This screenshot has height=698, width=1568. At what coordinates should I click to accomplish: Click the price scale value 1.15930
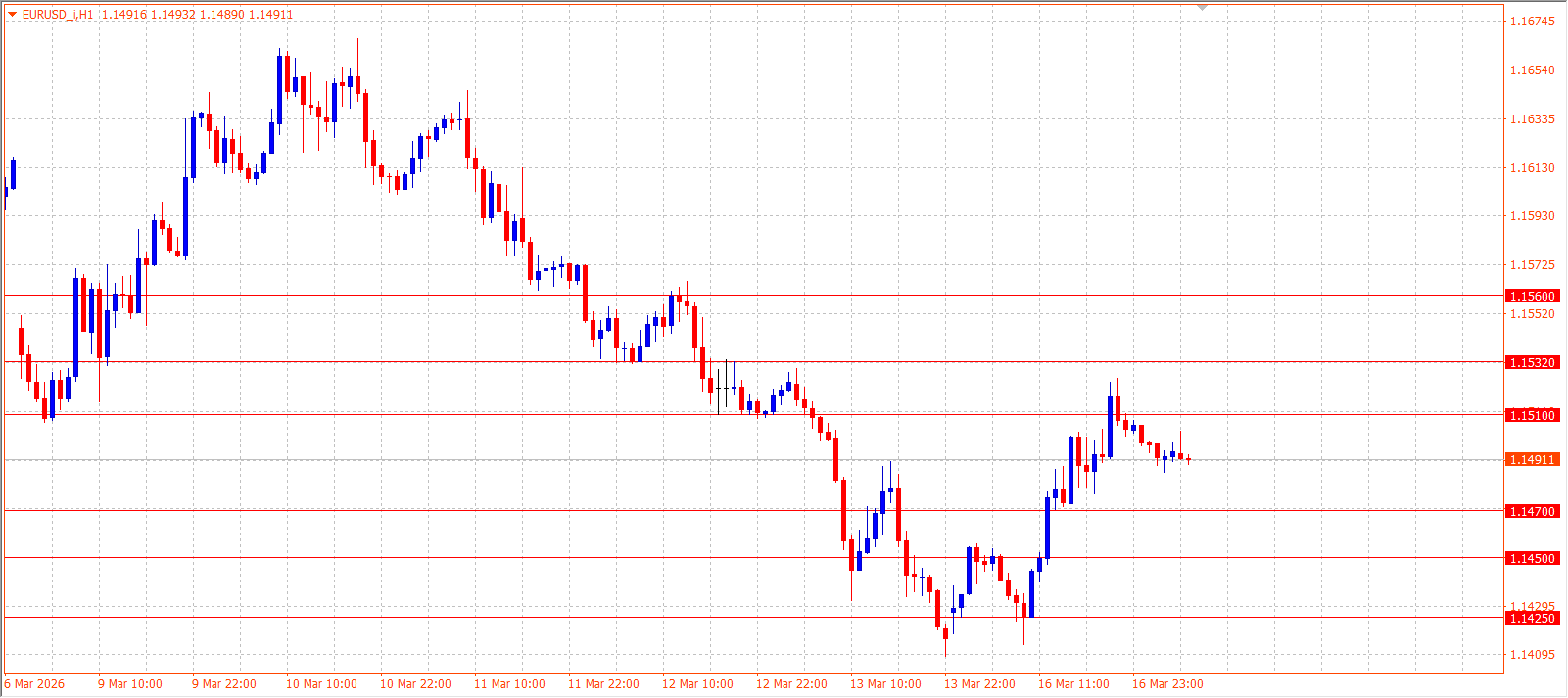tap(1533, 216)
